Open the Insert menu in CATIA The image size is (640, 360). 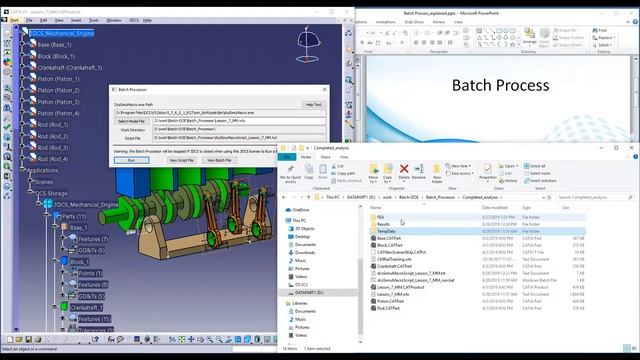(x=76, y=20)
